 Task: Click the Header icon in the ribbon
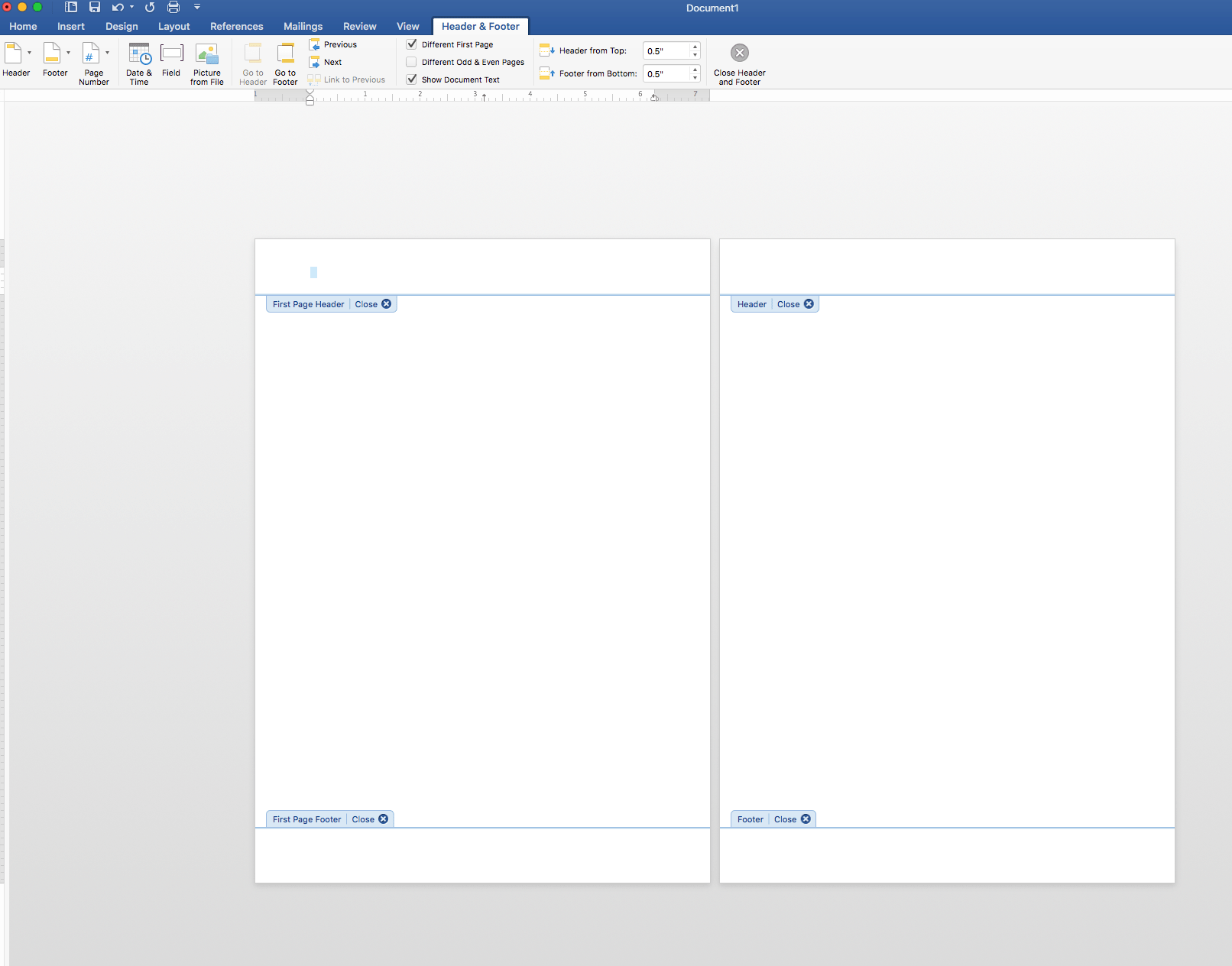click(x=13, y=53)
